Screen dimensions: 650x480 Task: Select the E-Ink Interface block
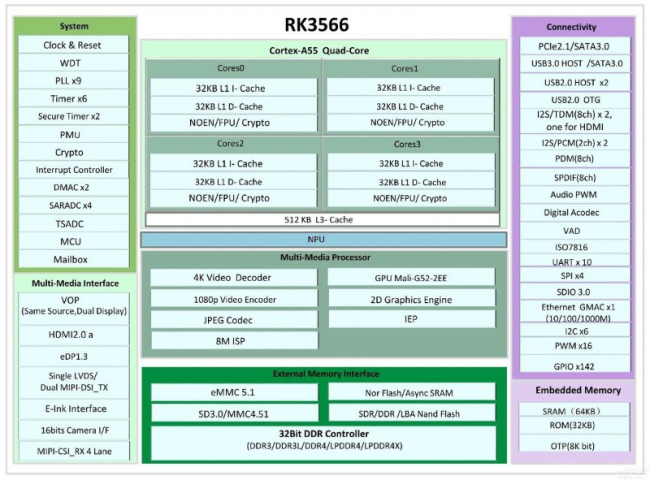click(x=74, y=409)
